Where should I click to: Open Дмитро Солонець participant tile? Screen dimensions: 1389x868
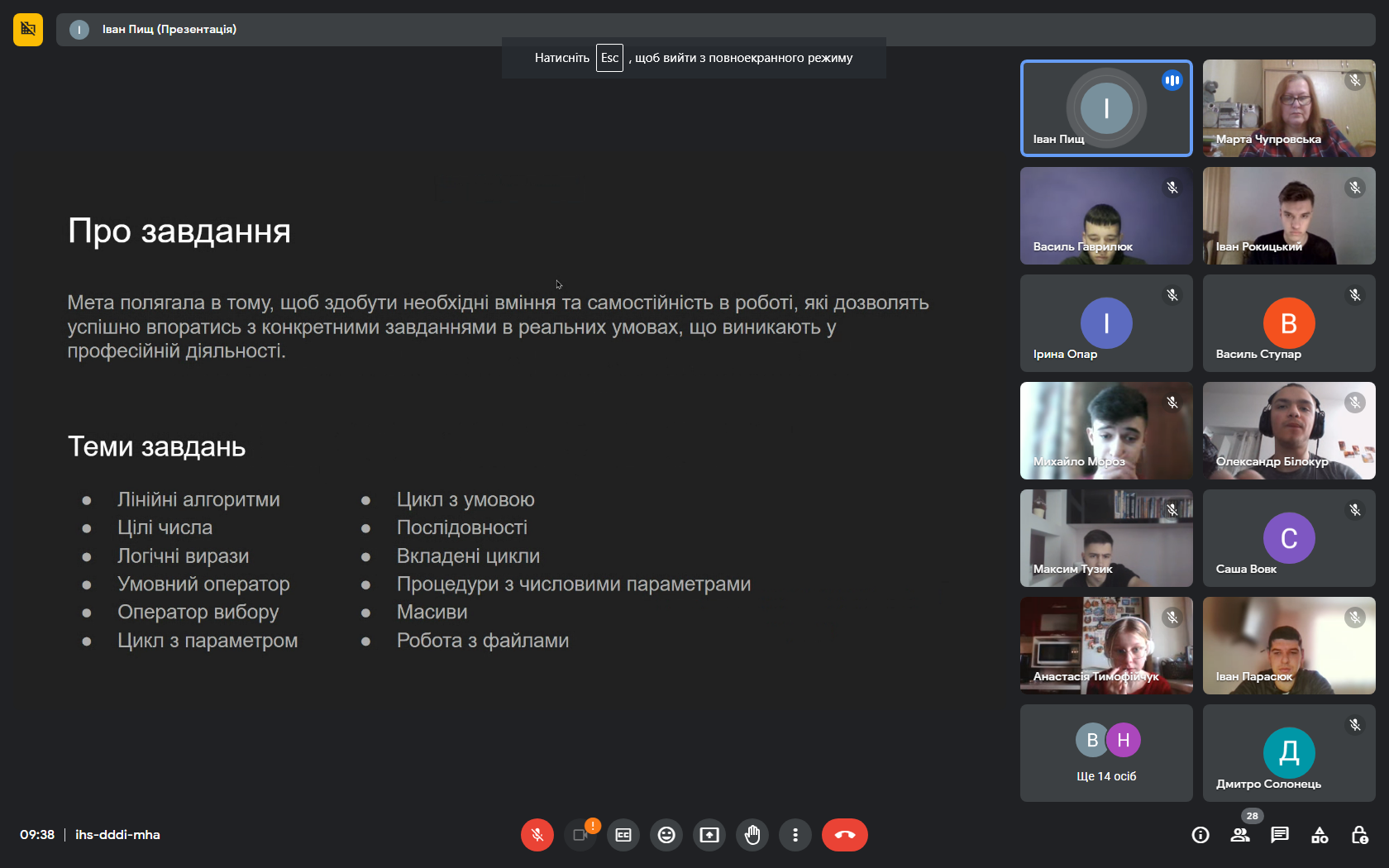(1289, 753)
